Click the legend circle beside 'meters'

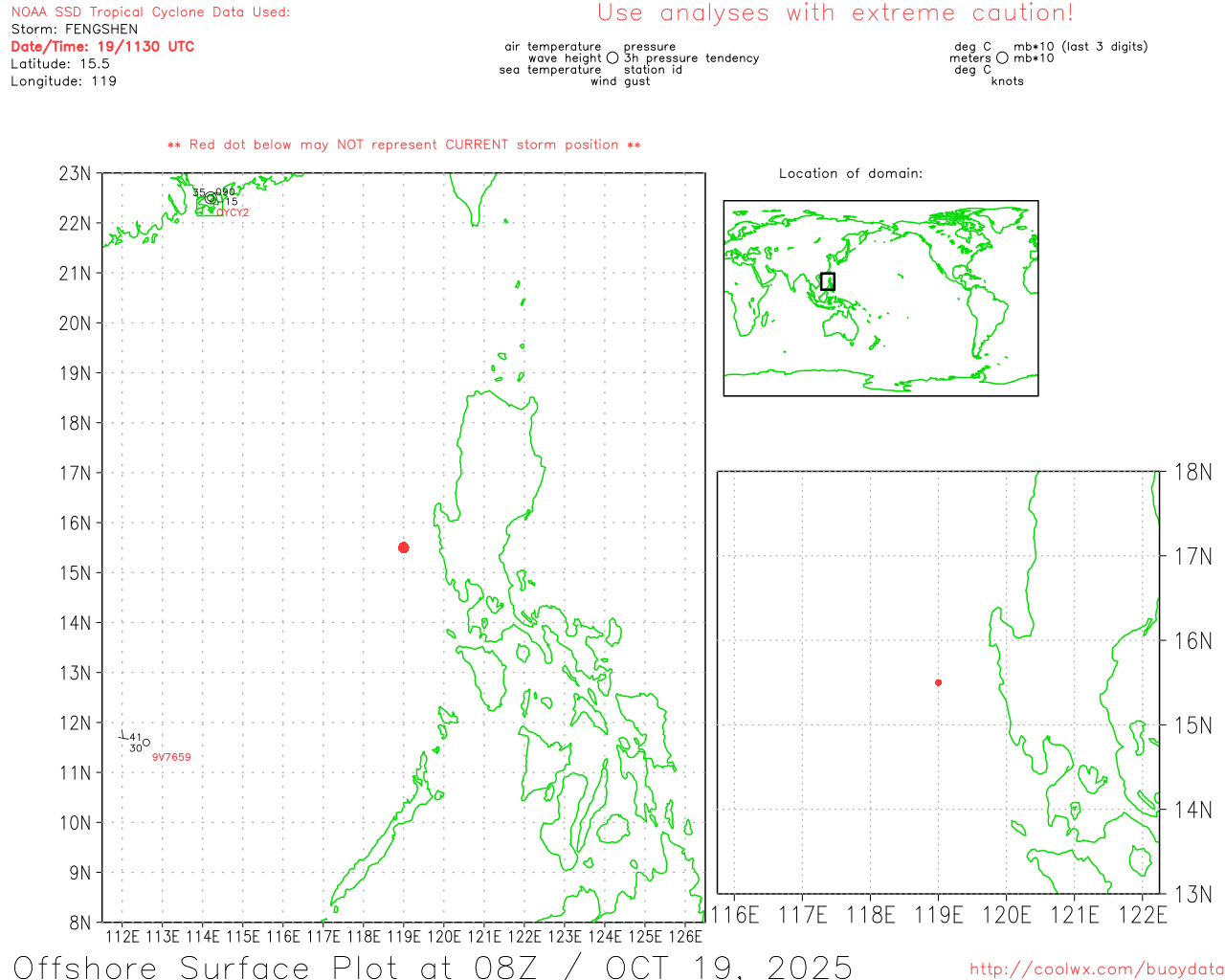point(1002,58)
